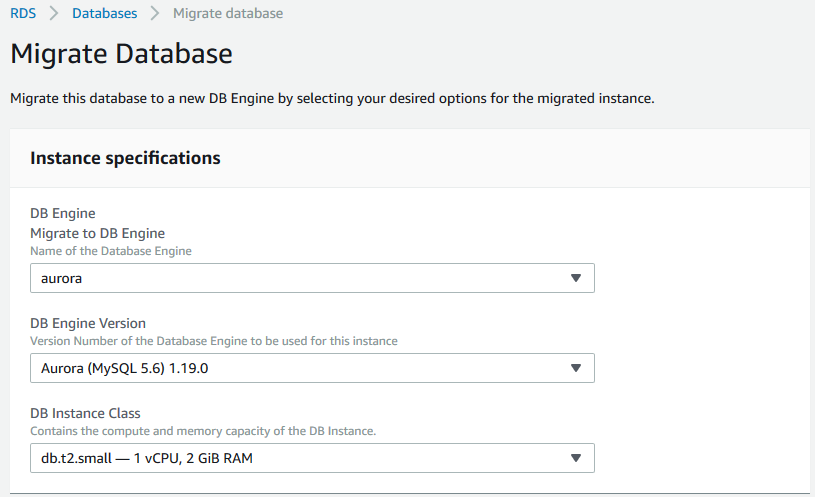Click the 'DB Engine' field label
Viewport: 815px width, 497px height.
pos(62,214)
